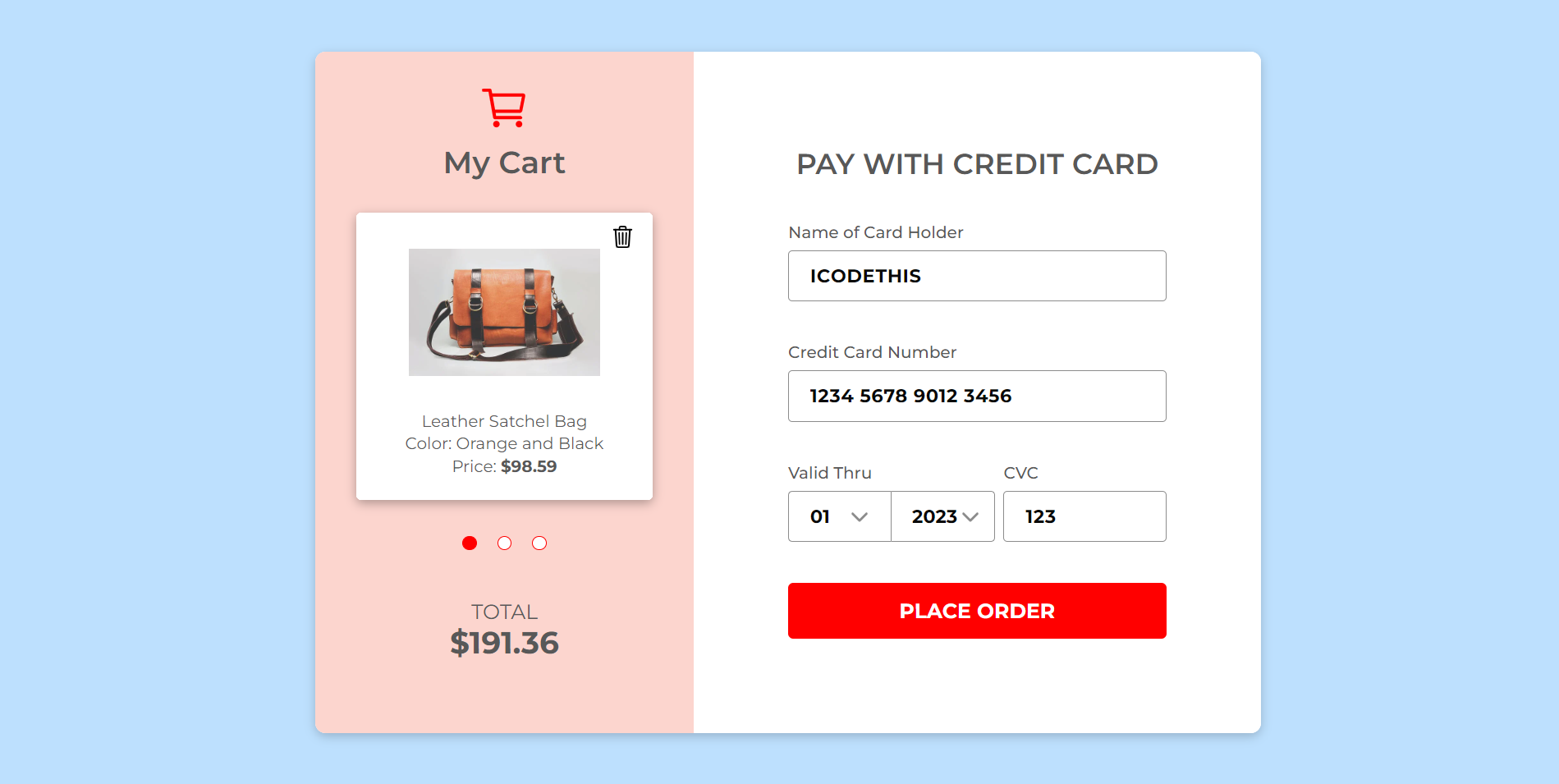1559x784 pixels.
Task: Click the red shopping cart icon
Action: (503, 105)
